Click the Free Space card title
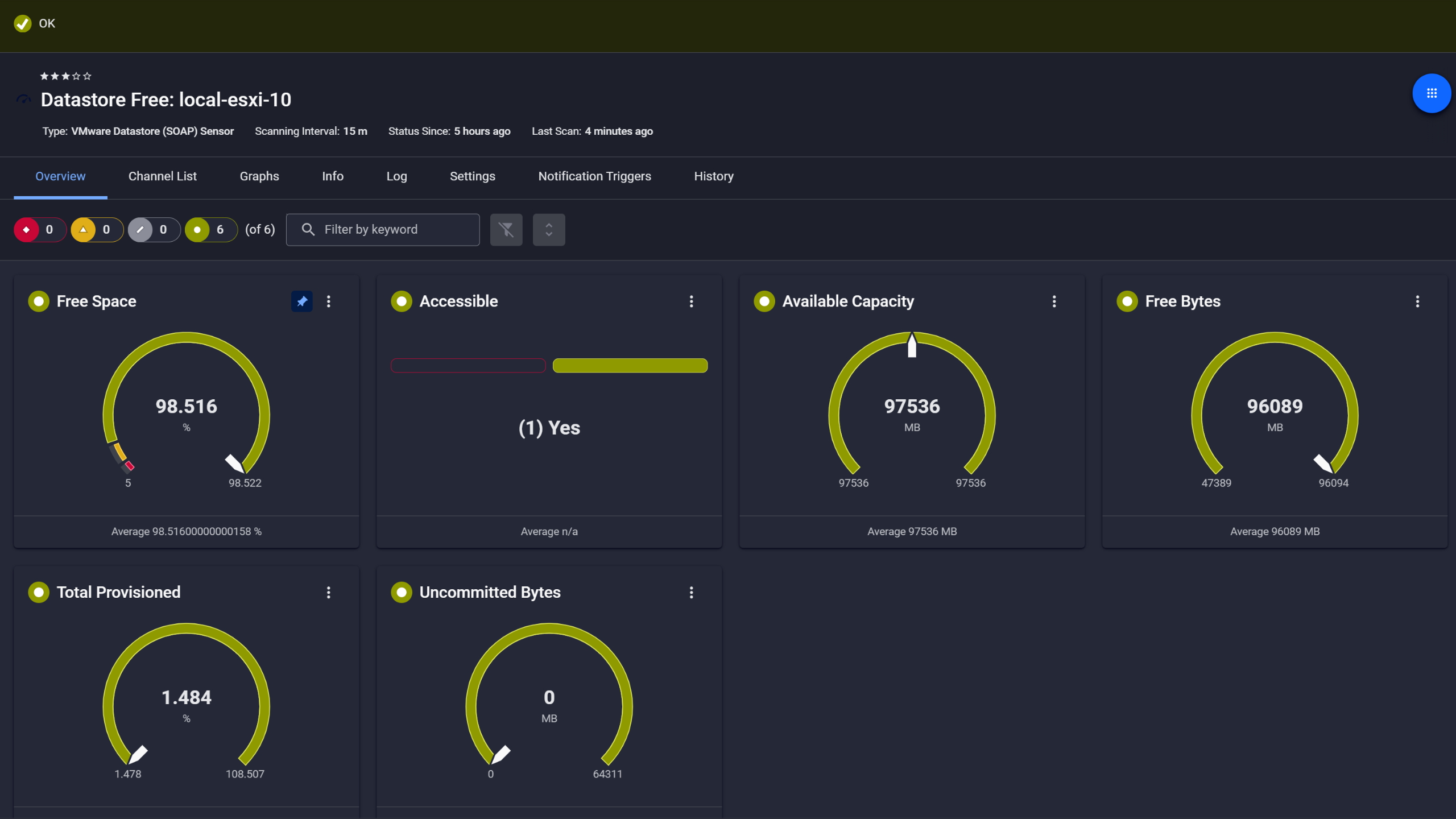Viewport: 1456px width, 819px height. pos(97,301)
